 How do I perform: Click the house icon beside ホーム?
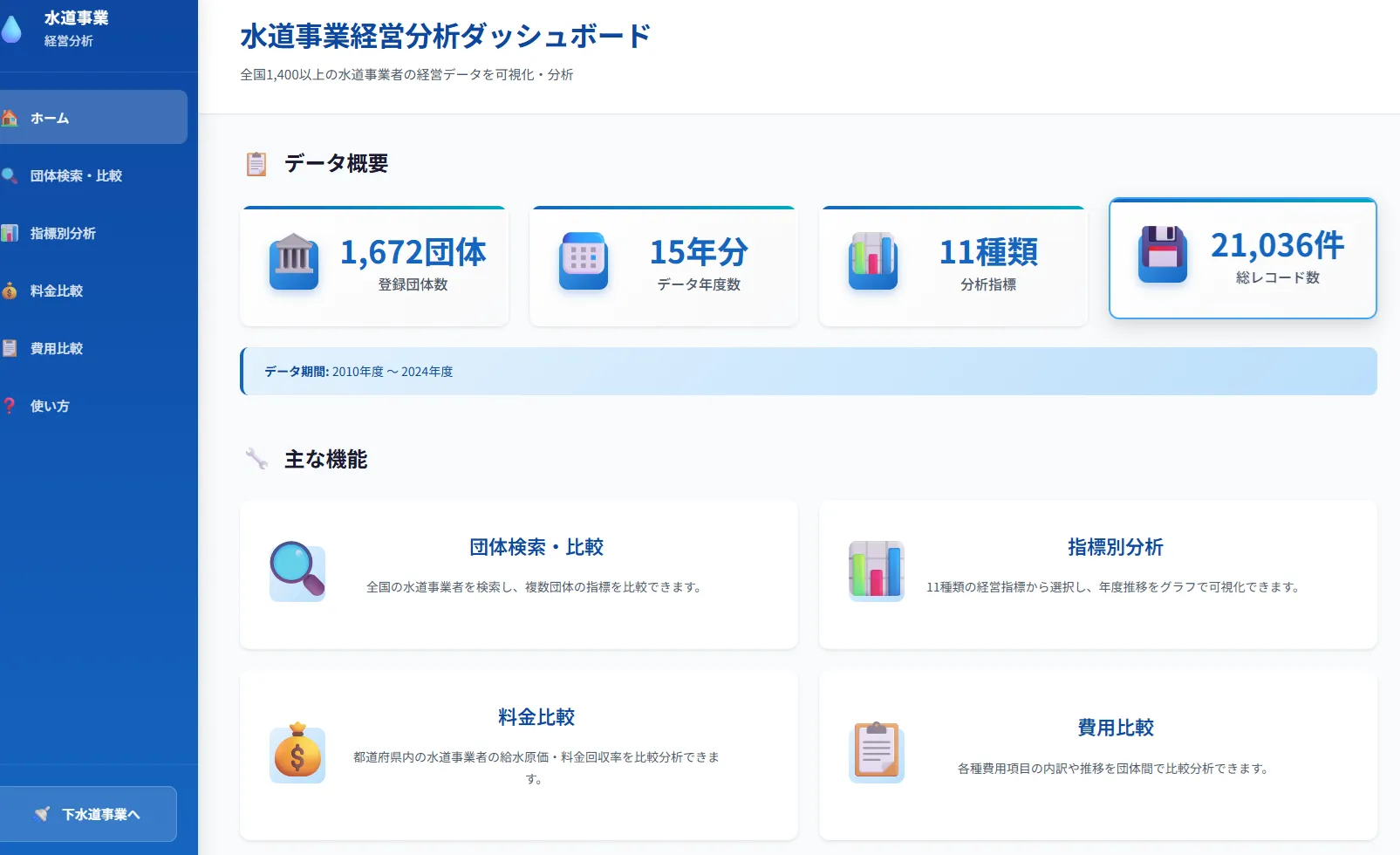[10, 118]
